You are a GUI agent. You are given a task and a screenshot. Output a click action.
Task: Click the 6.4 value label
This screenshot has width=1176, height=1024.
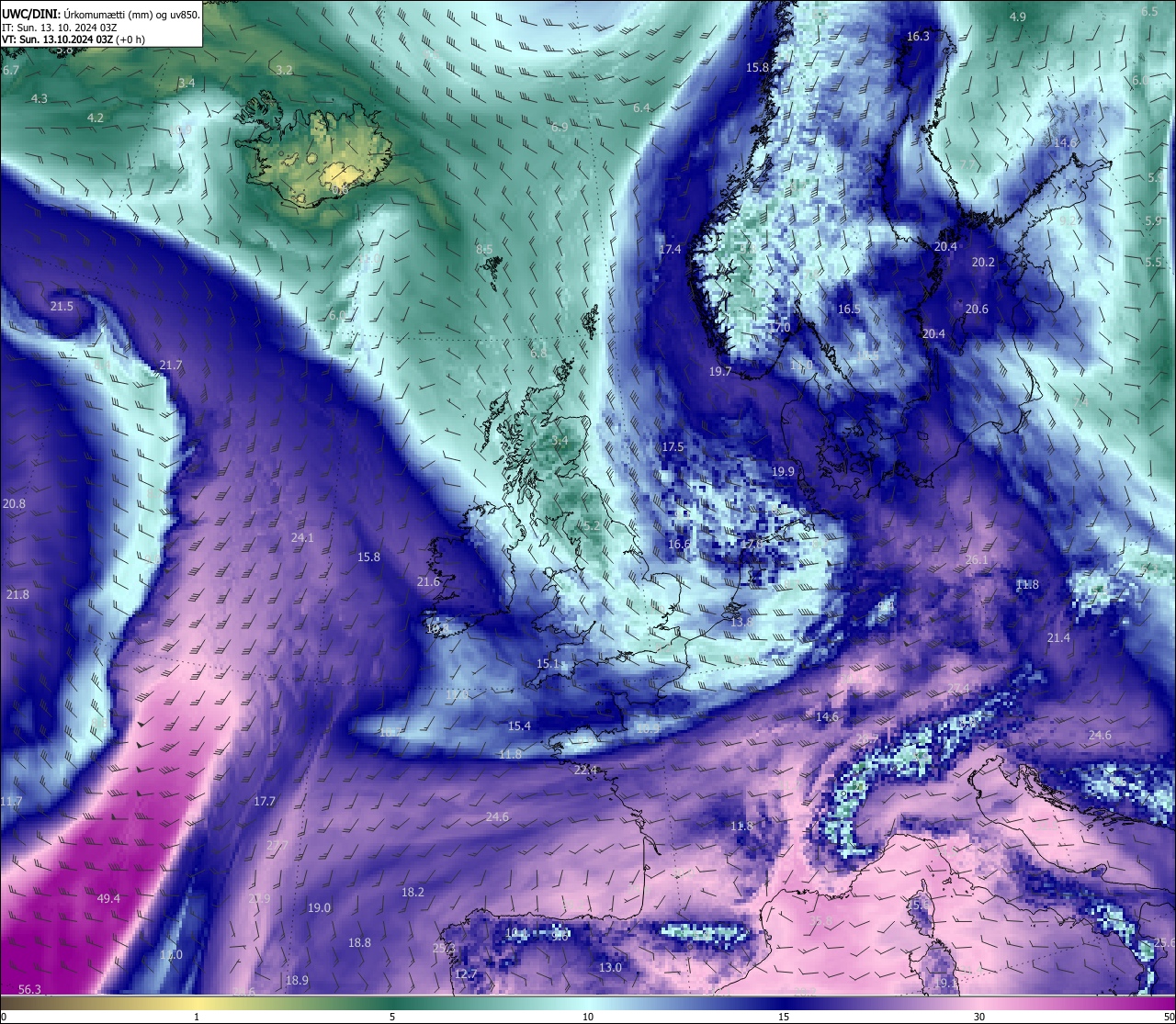pos(641,108)
